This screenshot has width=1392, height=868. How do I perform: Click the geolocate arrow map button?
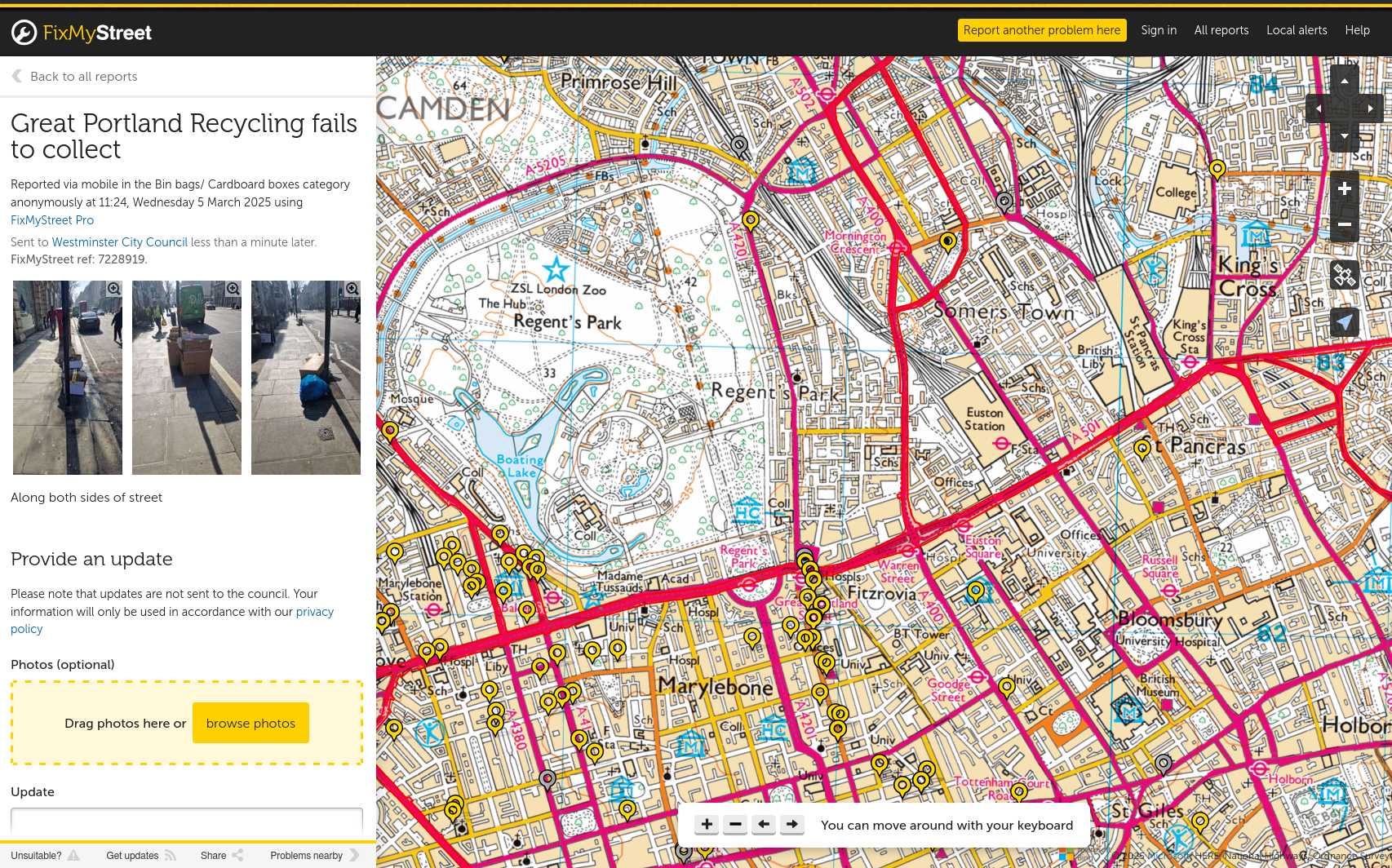[1345, 322]
